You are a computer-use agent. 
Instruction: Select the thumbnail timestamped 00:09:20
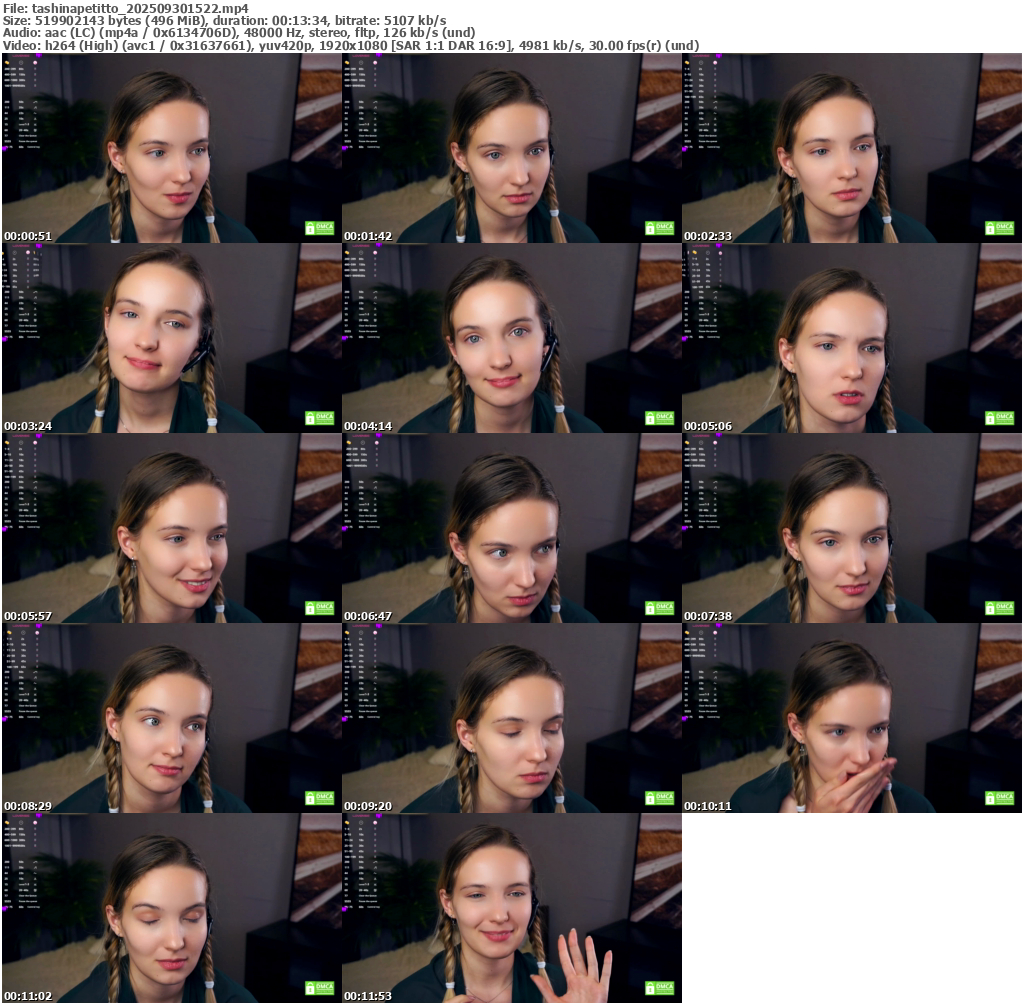[x=511, y=718]
